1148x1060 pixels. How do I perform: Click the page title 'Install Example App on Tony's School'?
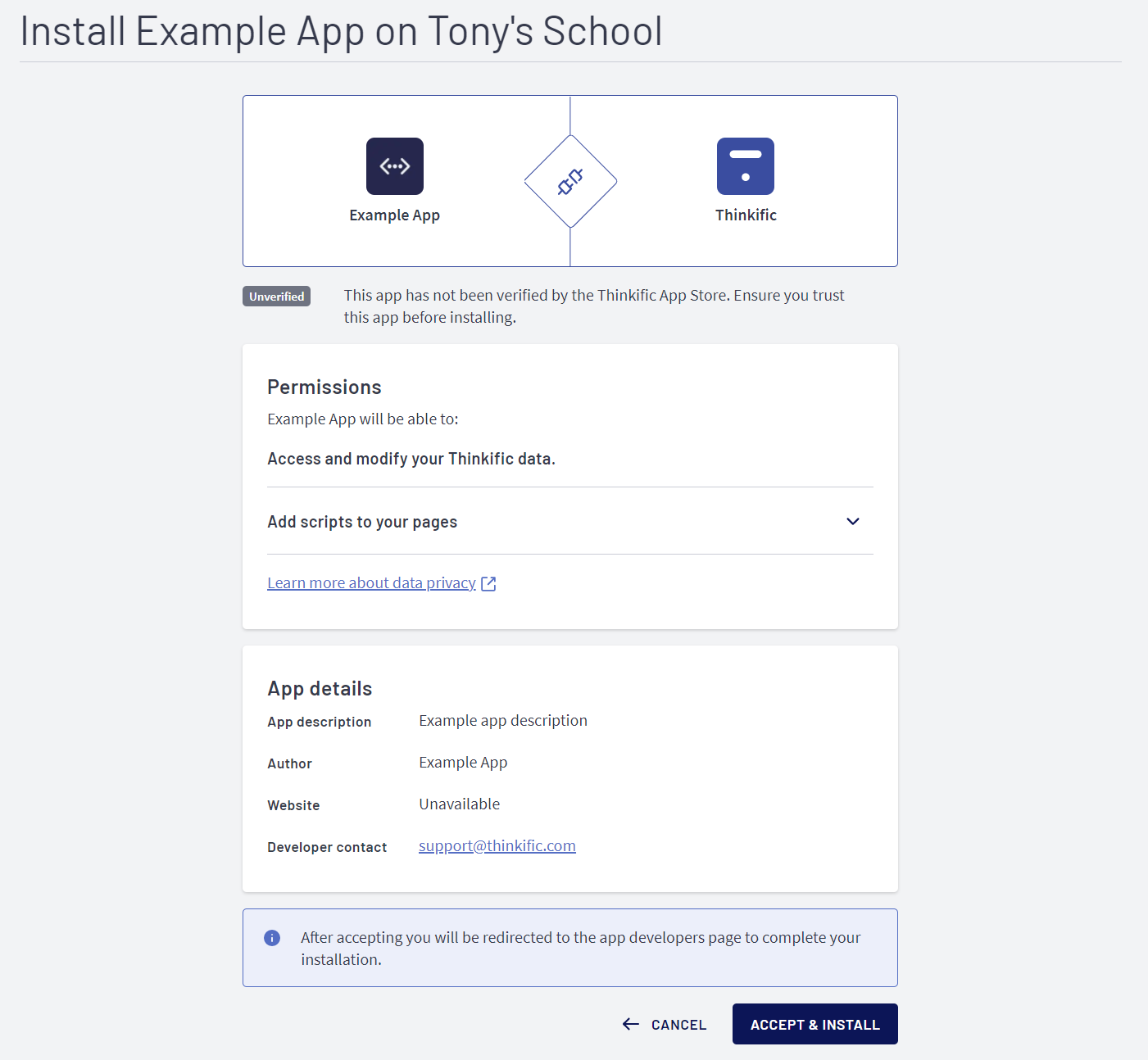(341, 31)
